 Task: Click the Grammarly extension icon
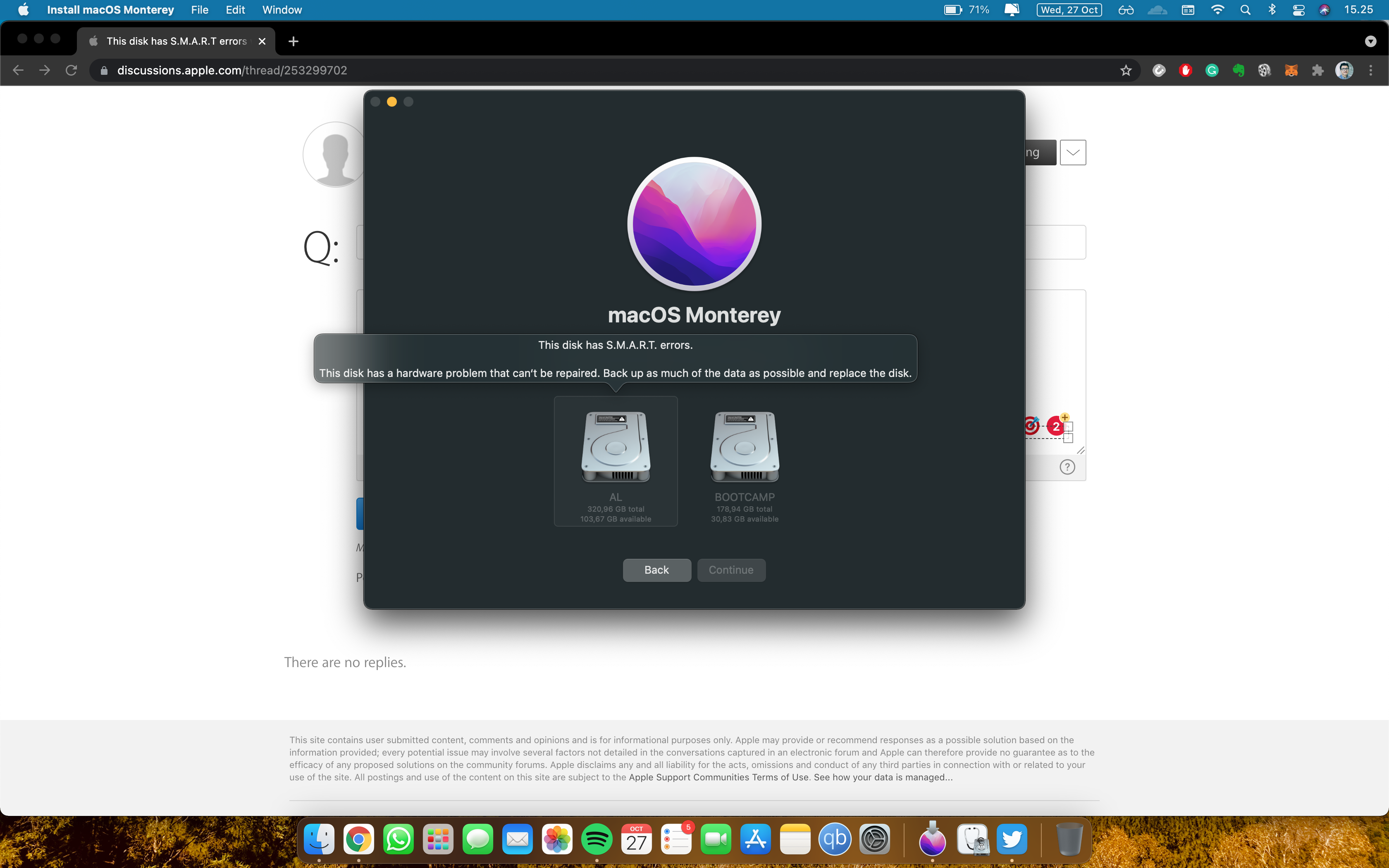point(1212,71)
